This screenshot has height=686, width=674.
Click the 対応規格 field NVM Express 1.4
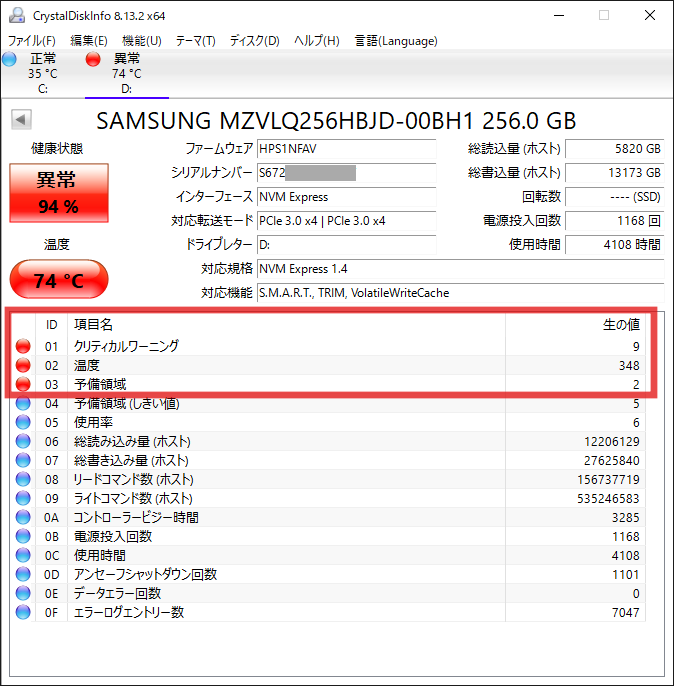click(461, 269)
